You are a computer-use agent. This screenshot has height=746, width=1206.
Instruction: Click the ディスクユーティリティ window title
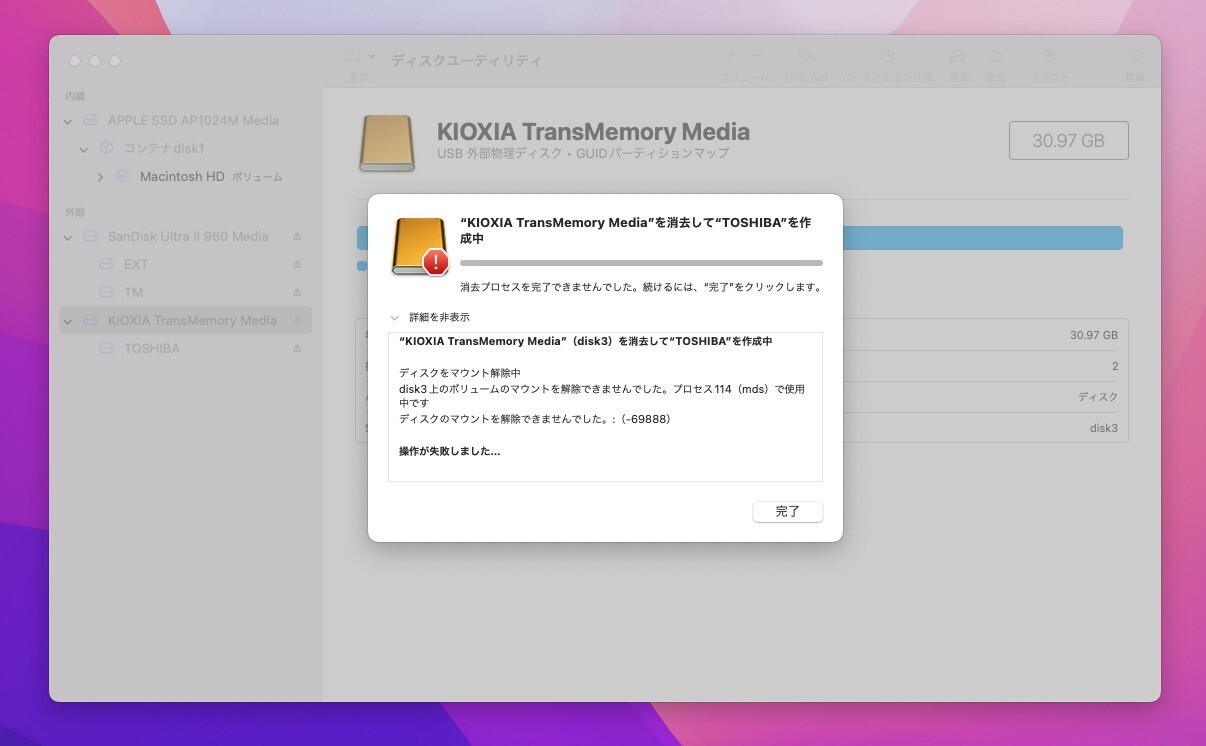466,61
